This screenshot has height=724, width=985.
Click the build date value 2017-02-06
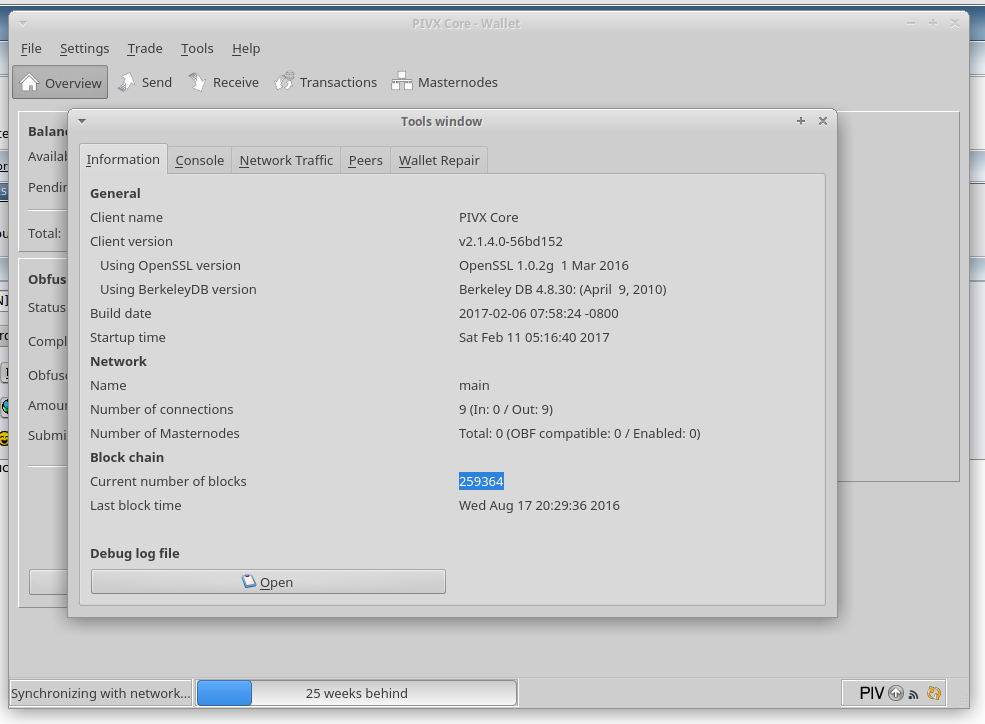(538, 313)
